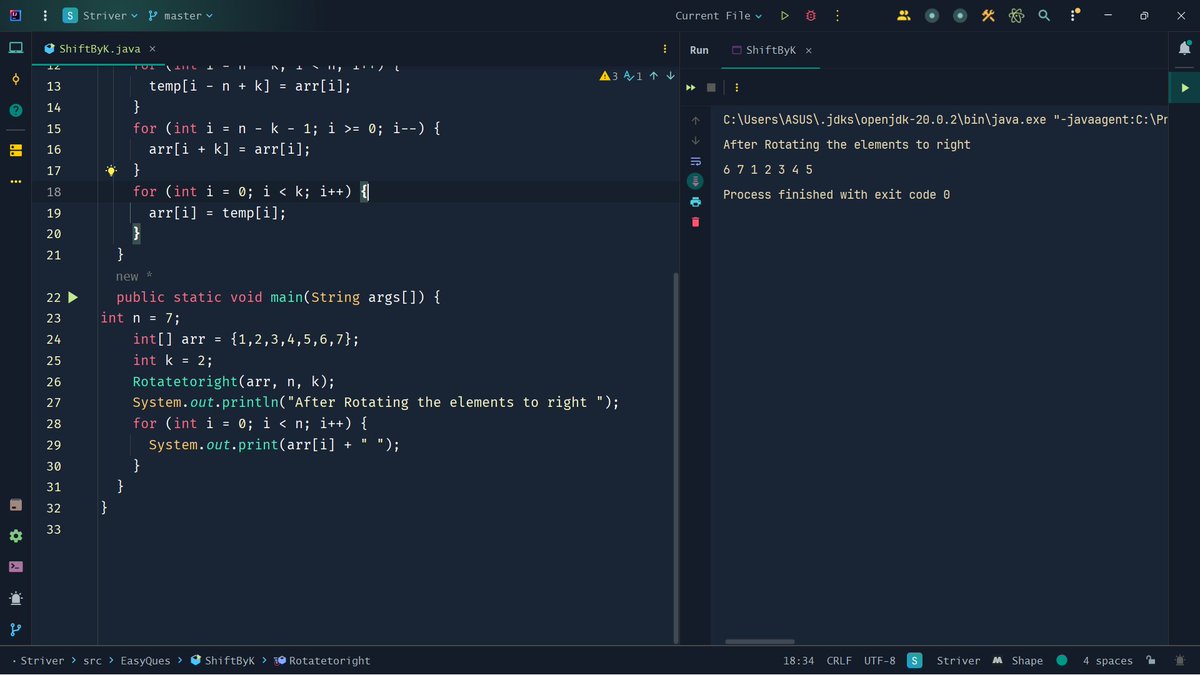Show more tool windows ellipsis
The image size is (1200, 675).
[15, 182]
